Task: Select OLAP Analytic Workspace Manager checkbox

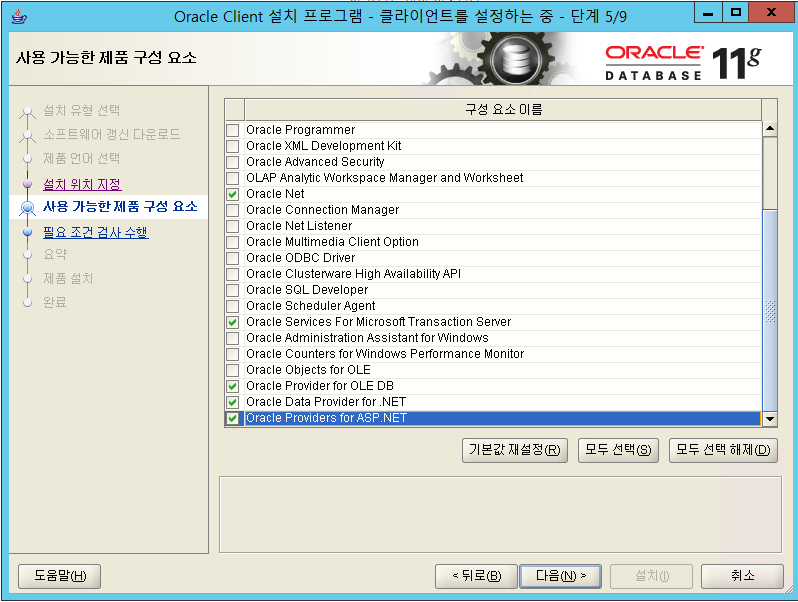Action: [x=233, y=178]
